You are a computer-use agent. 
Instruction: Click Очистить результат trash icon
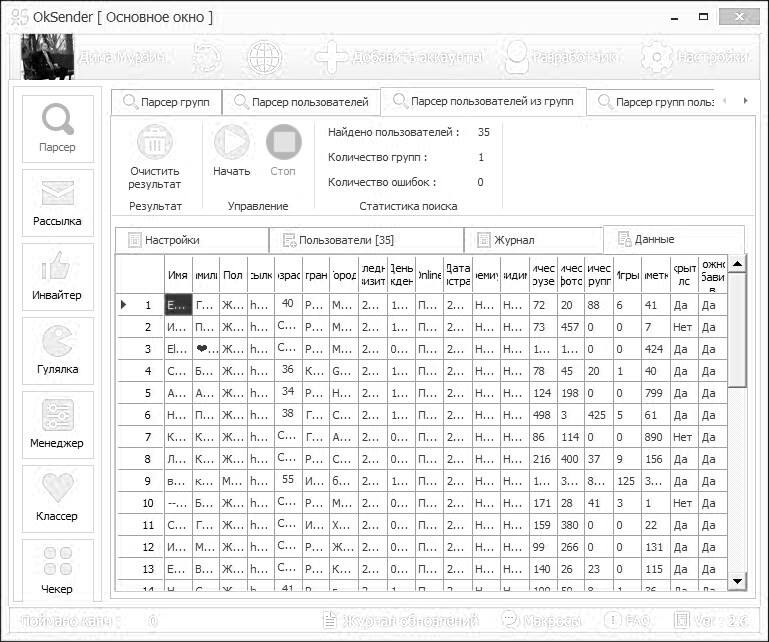pyautogui.click(x=155, y=143)
